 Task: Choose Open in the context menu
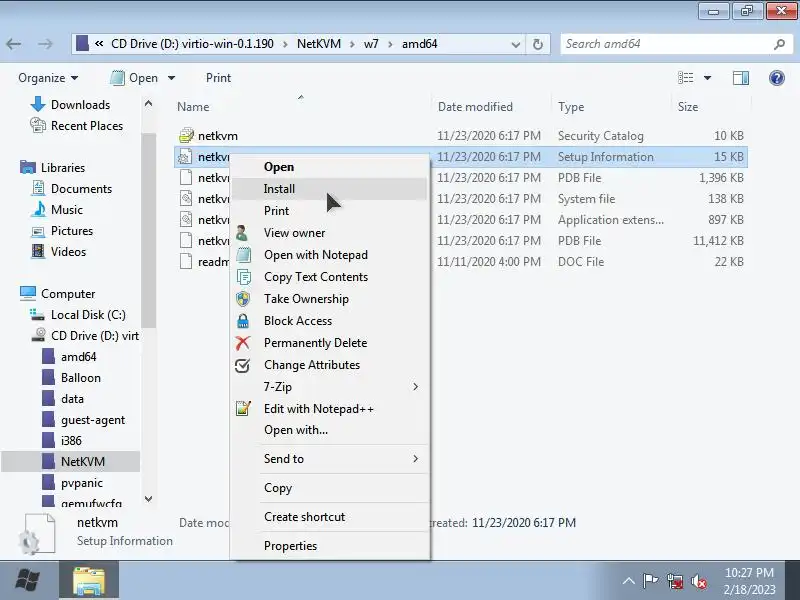point(329,167)
